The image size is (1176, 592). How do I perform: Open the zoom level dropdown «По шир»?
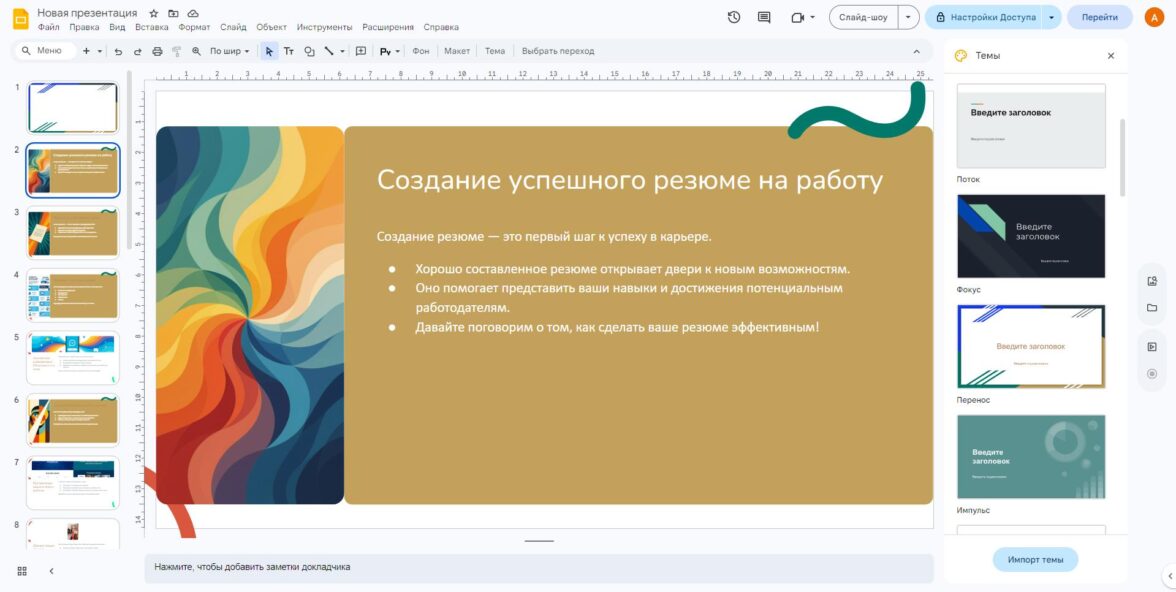(x=229, y=51)
